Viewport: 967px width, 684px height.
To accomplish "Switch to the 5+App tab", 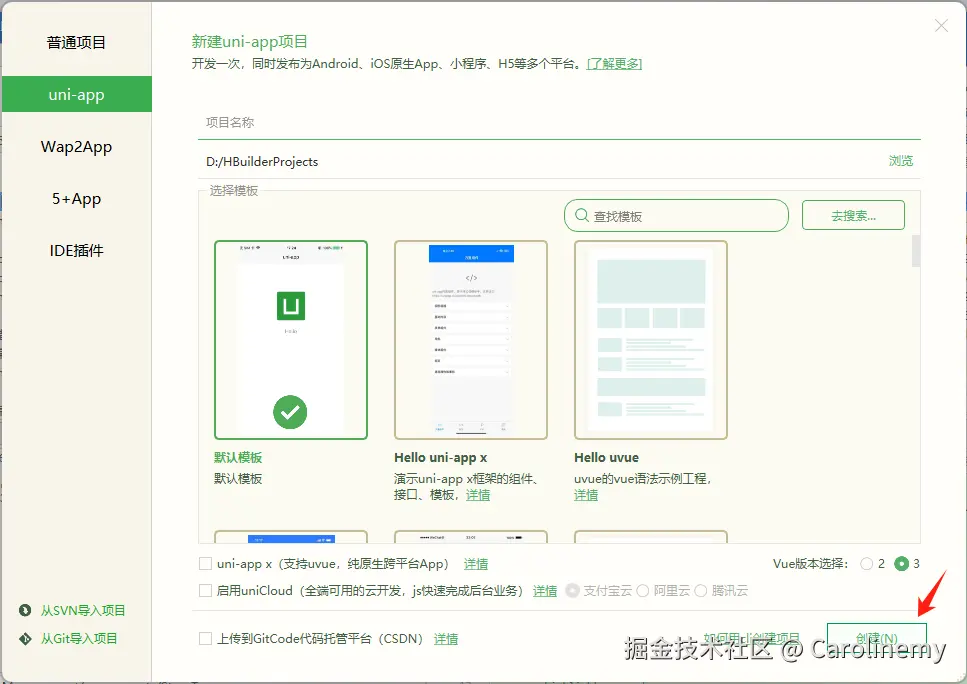I will click(x=76, y=199).
